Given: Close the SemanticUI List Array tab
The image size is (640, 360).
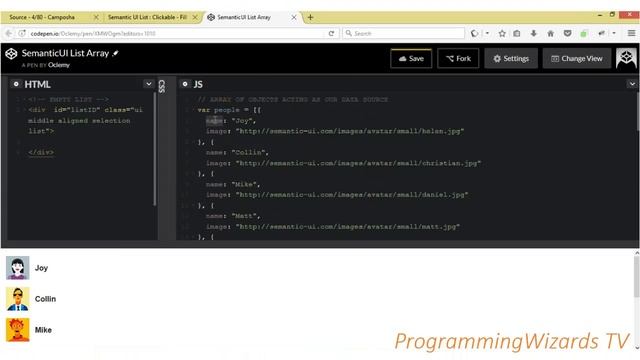Looking at the screenshot, I should (x=293, y=17).
